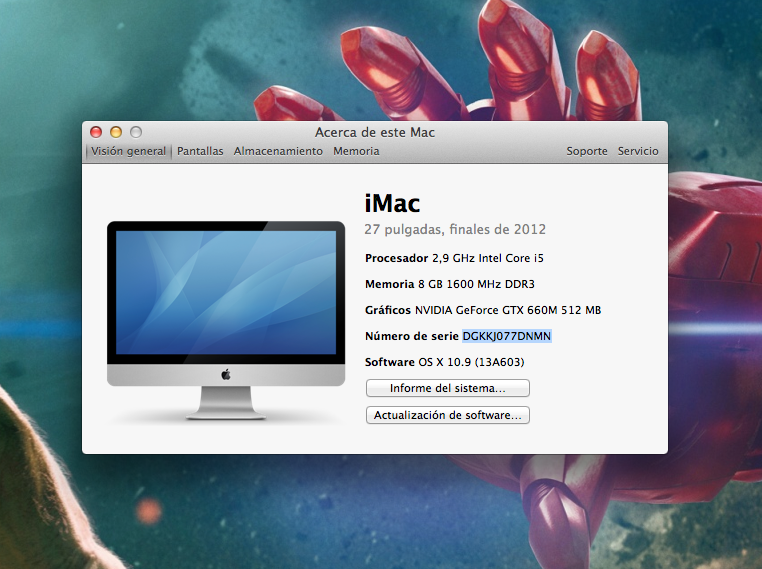Click the Gráficos NVIDIA GeForce GTX 660M line
Viewport: 762px width, 569px height.
click(x=483, y=310)
